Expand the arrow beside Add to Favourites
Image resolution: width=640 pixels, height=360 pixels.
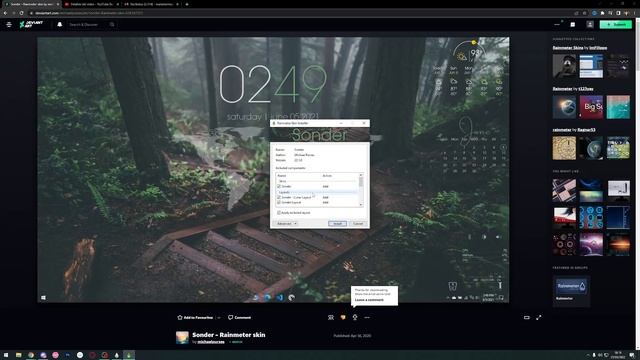click(x=219, y=318)
